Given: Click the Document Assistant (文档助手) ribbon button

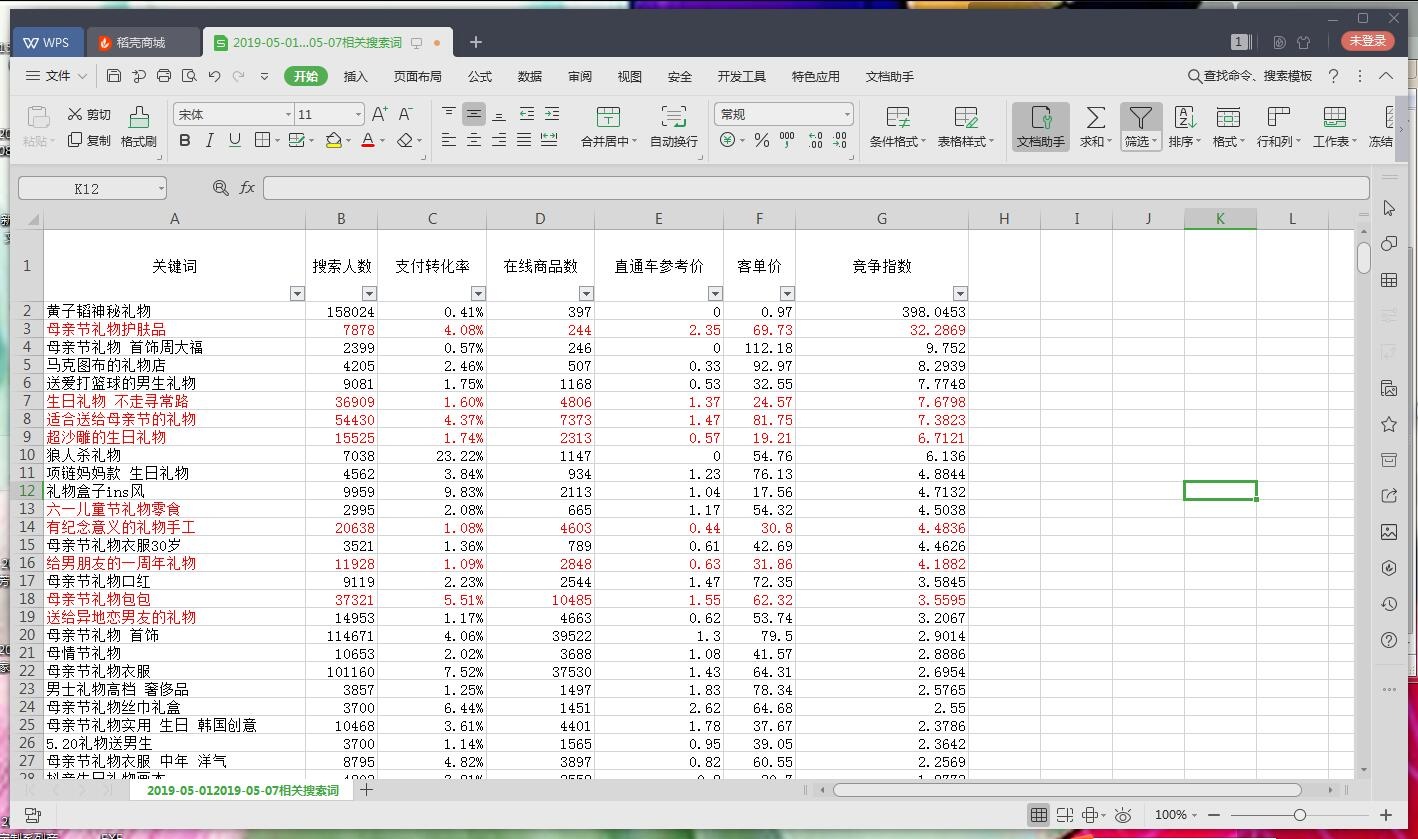Looking at the screenshot, I should pyautogui.click(x=1040, y=127).
